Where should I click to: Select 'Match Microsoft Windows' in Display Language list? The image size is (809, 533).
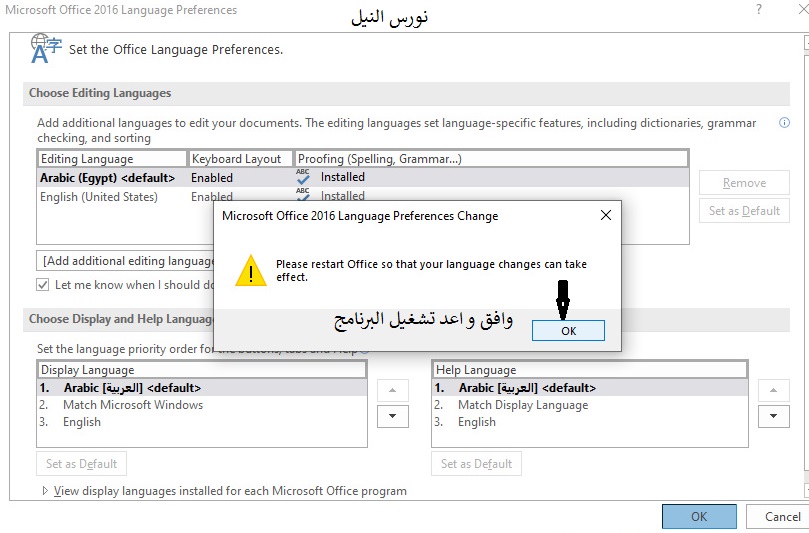click(x=132, y=405)
